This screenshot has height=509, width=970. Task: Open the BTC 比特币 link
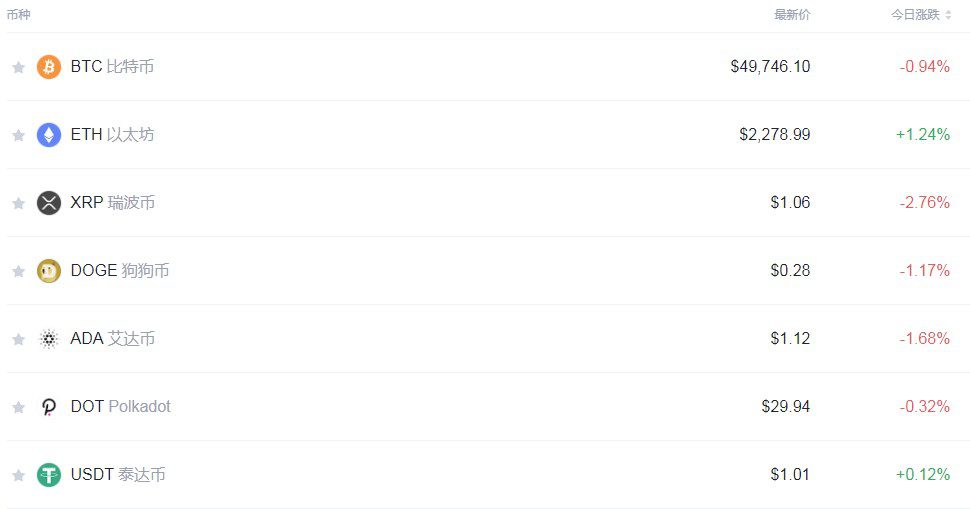(112, 67)
